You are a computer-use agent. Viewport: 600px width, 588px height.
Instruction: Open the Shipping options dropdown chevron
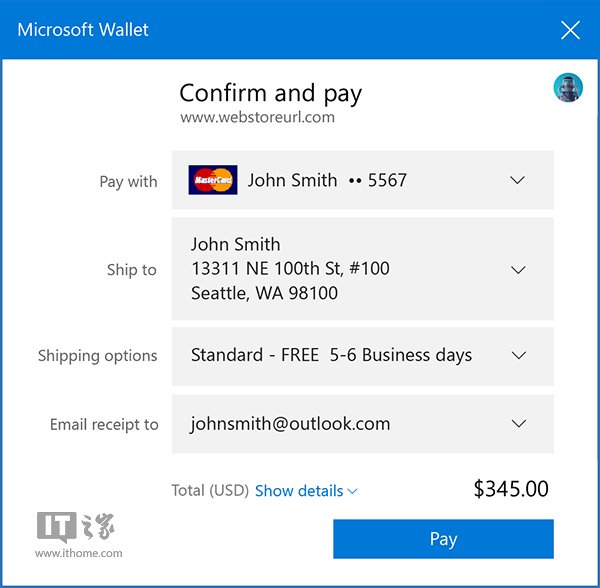[x=518, y=355]
